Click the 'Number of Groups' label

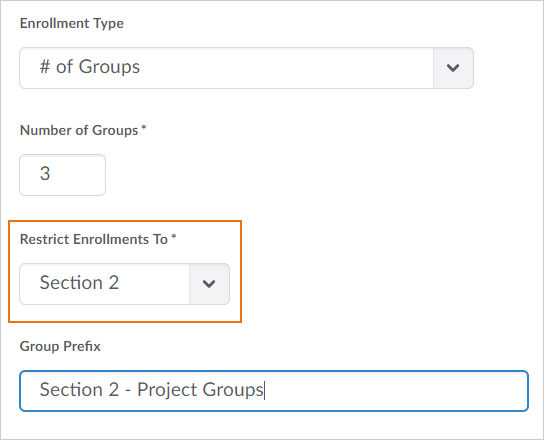tap(79, 130)
